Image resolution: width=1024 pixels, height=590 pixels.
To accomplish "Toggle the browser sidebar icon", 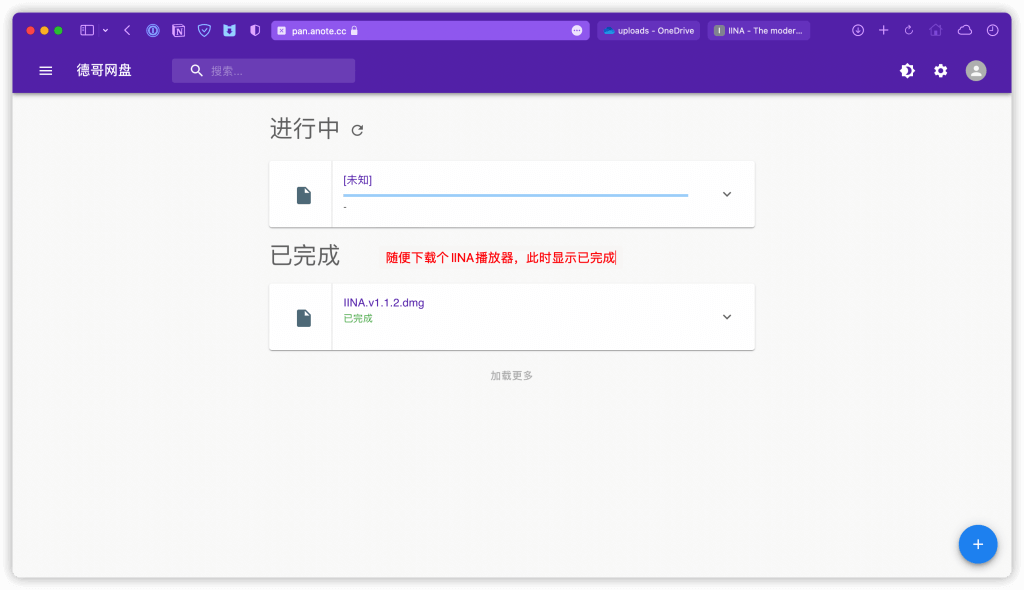I will tap(87, 30).
